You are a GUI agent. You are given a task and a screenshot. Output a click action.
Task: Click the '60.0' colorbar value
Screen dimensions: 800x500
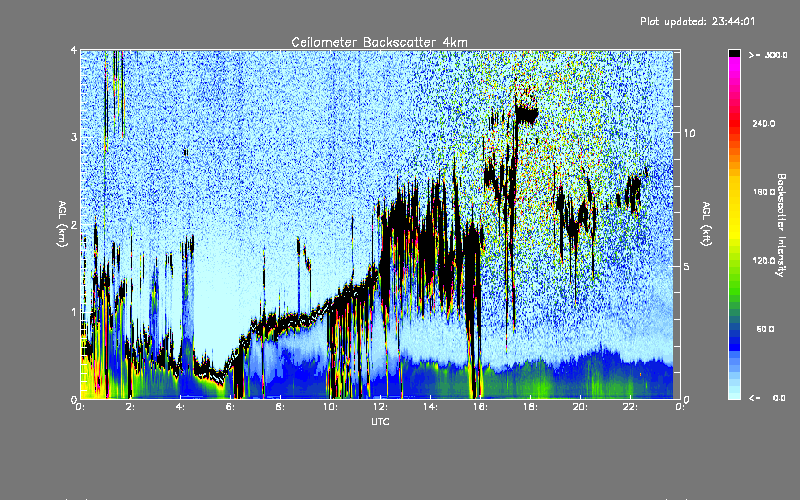point(765,329)
